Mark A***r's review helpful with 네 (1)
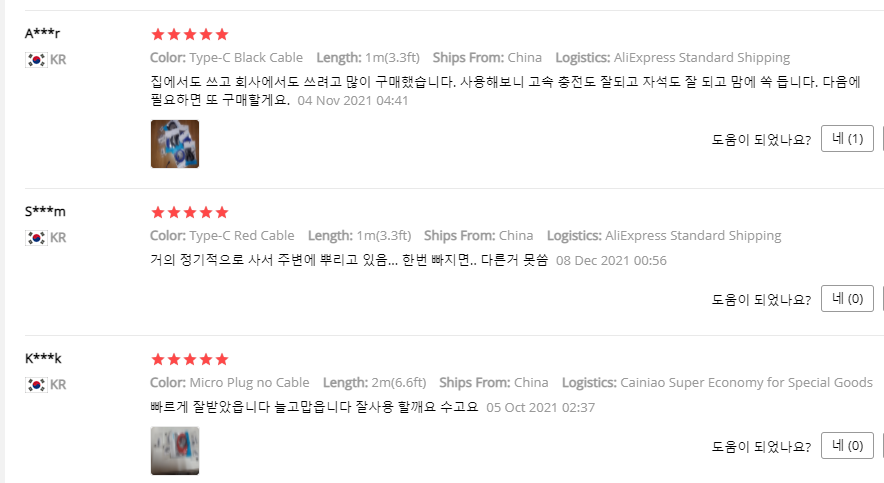This screenshot has width=884, height=483. pos(847,139)
